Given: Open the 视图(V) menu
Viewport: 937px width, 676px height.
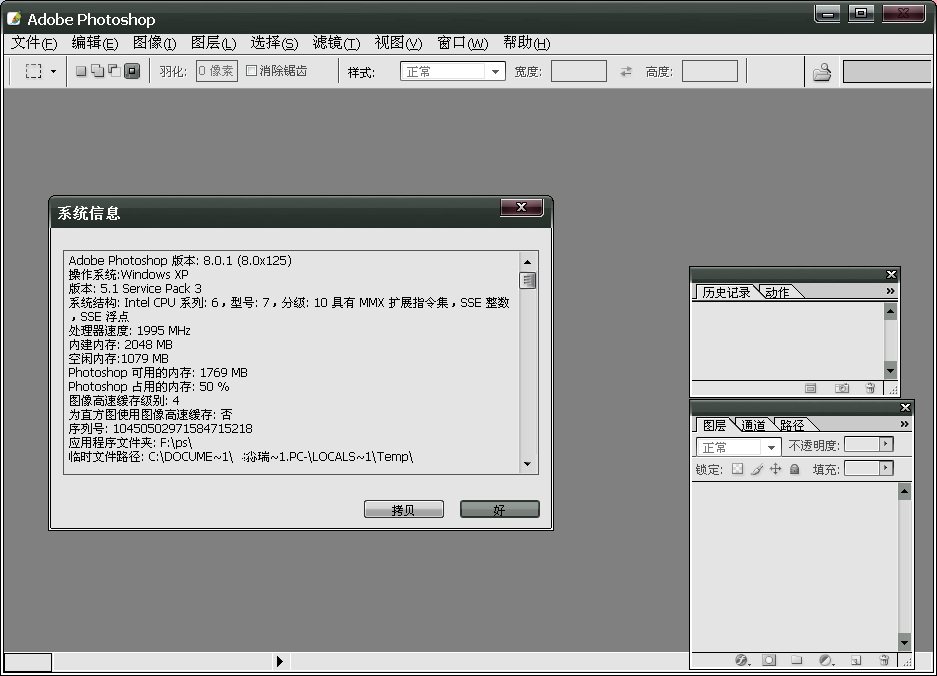Looking at the screenshot, I should tap(398, 43).
